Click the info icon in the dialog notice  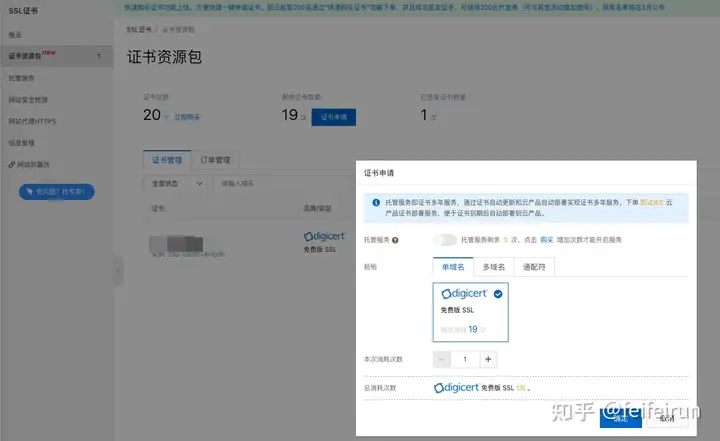tap(376, 202)
